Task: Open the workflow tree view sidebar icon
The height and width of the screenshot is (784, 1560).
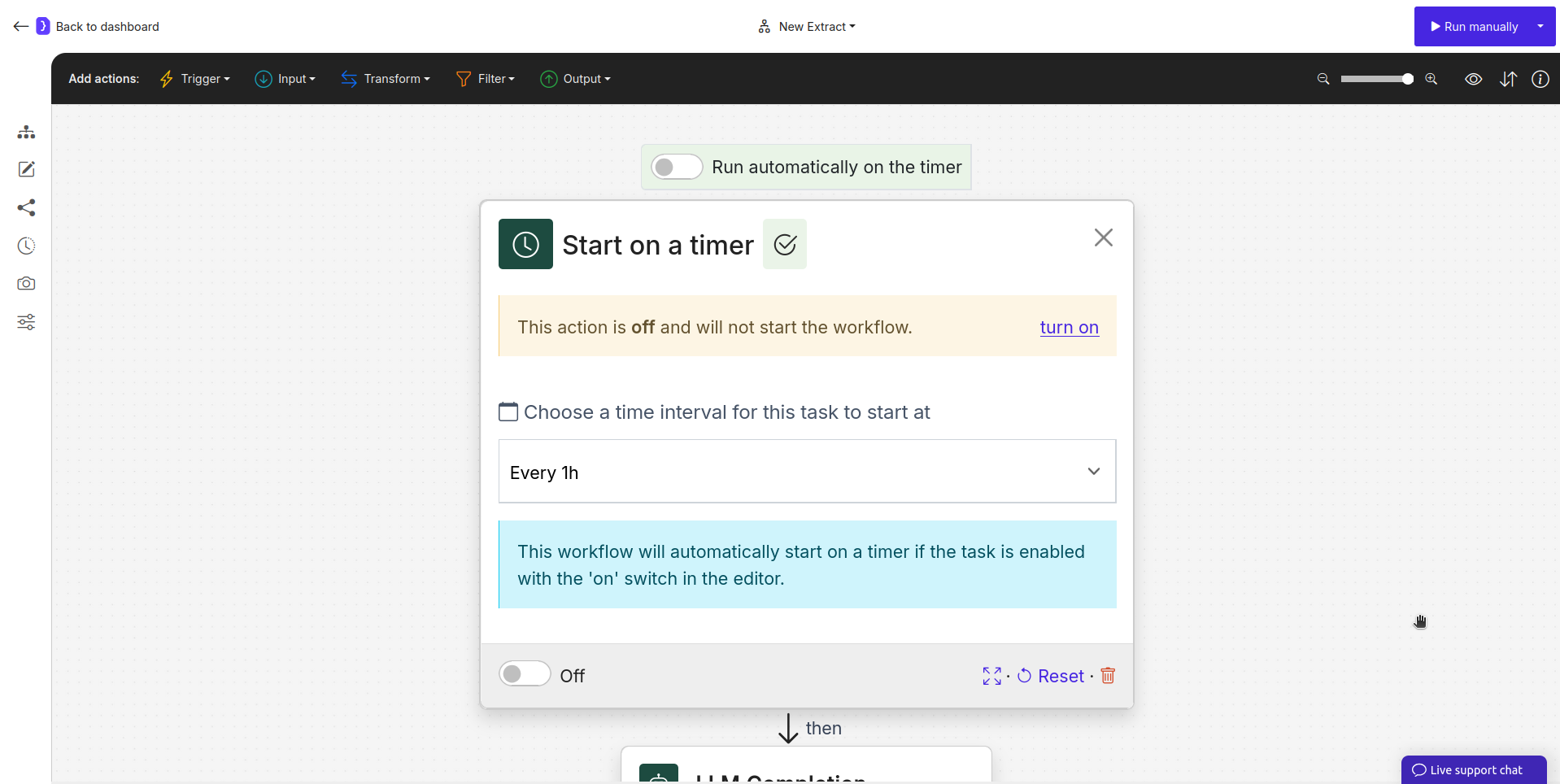Action: tap(26, 132)
